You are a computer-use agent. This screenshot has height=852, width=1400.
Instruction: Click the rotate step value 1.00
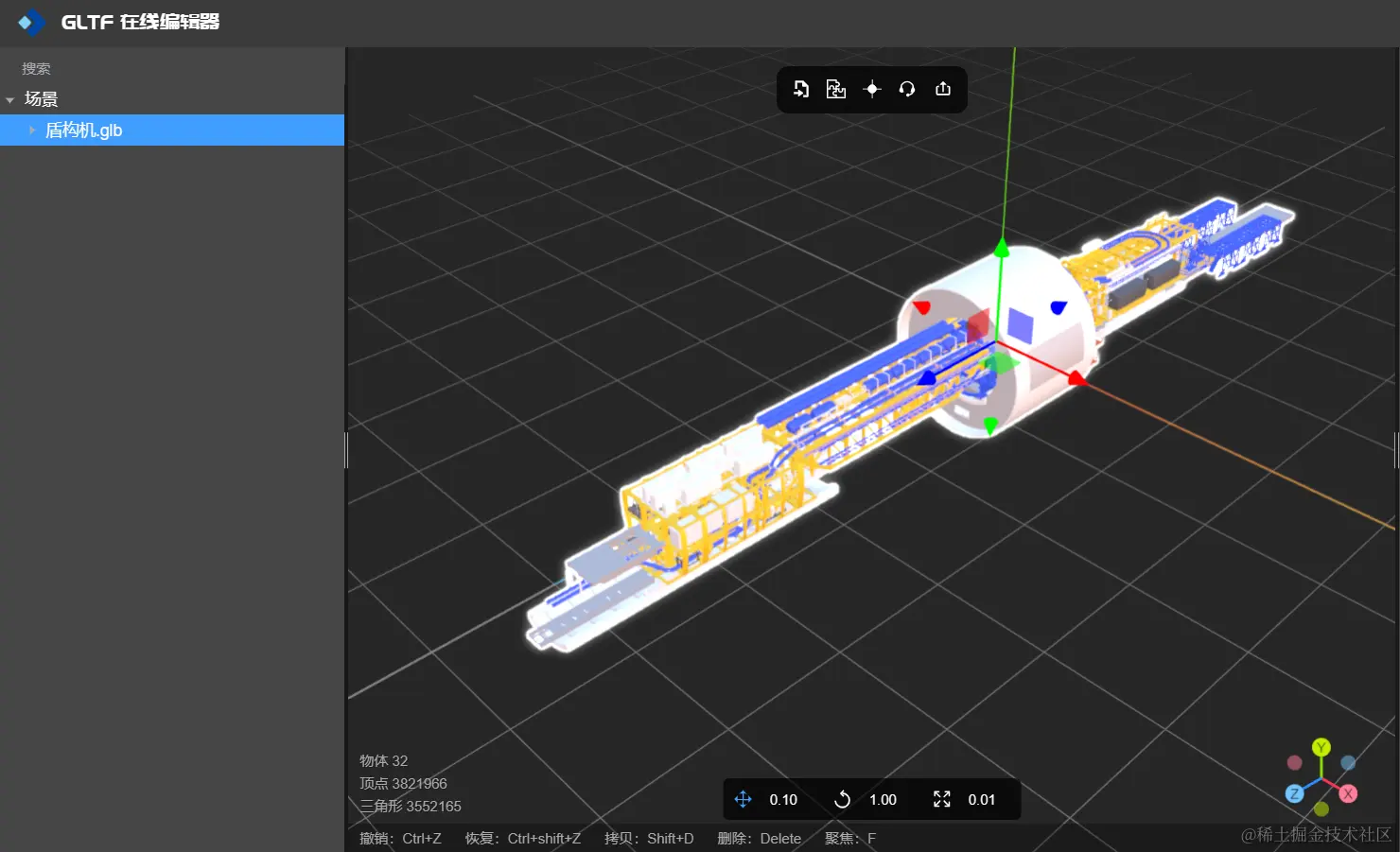(883, 800)
